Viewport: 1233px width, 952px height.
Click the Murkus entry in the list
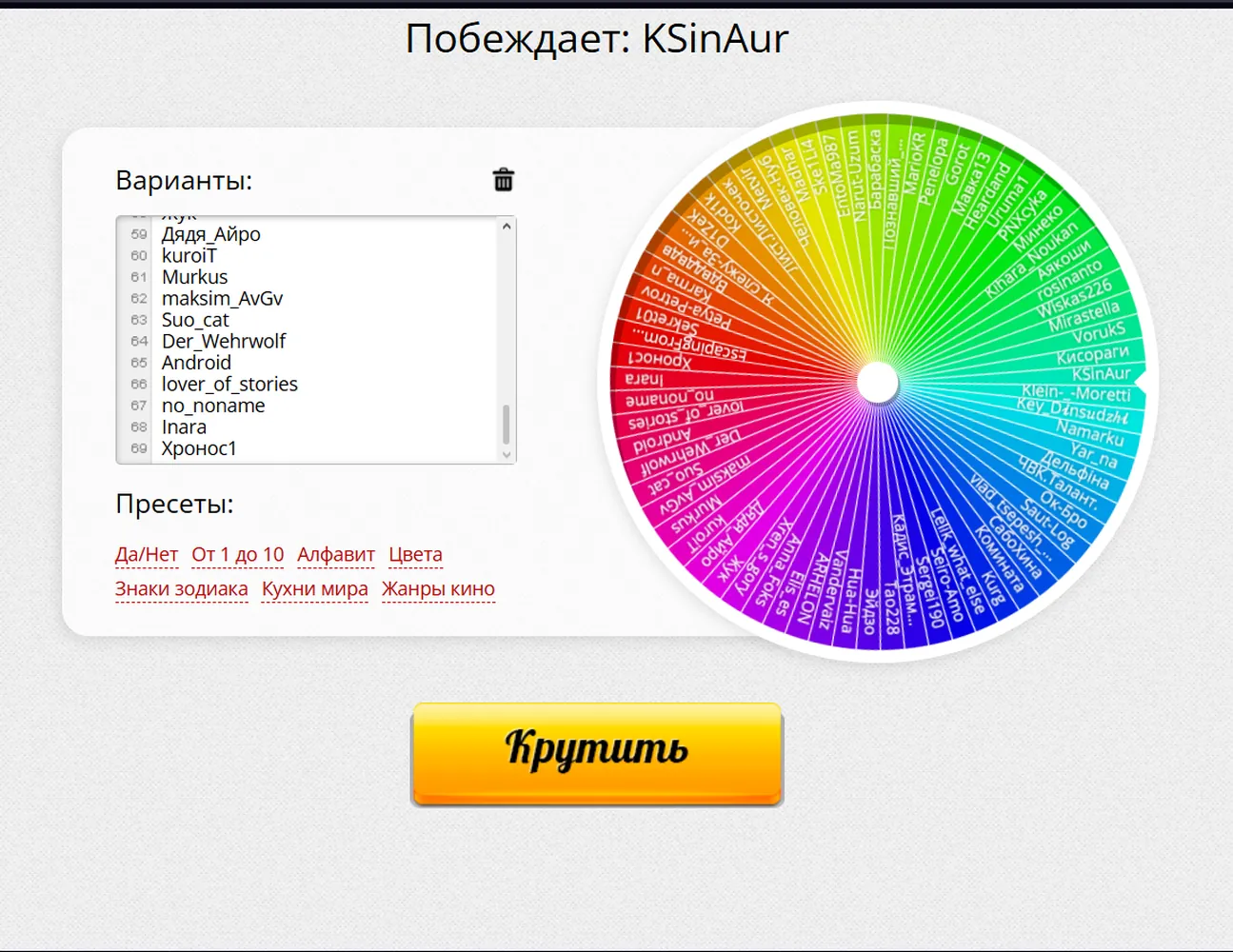click(x=195, y=277)
